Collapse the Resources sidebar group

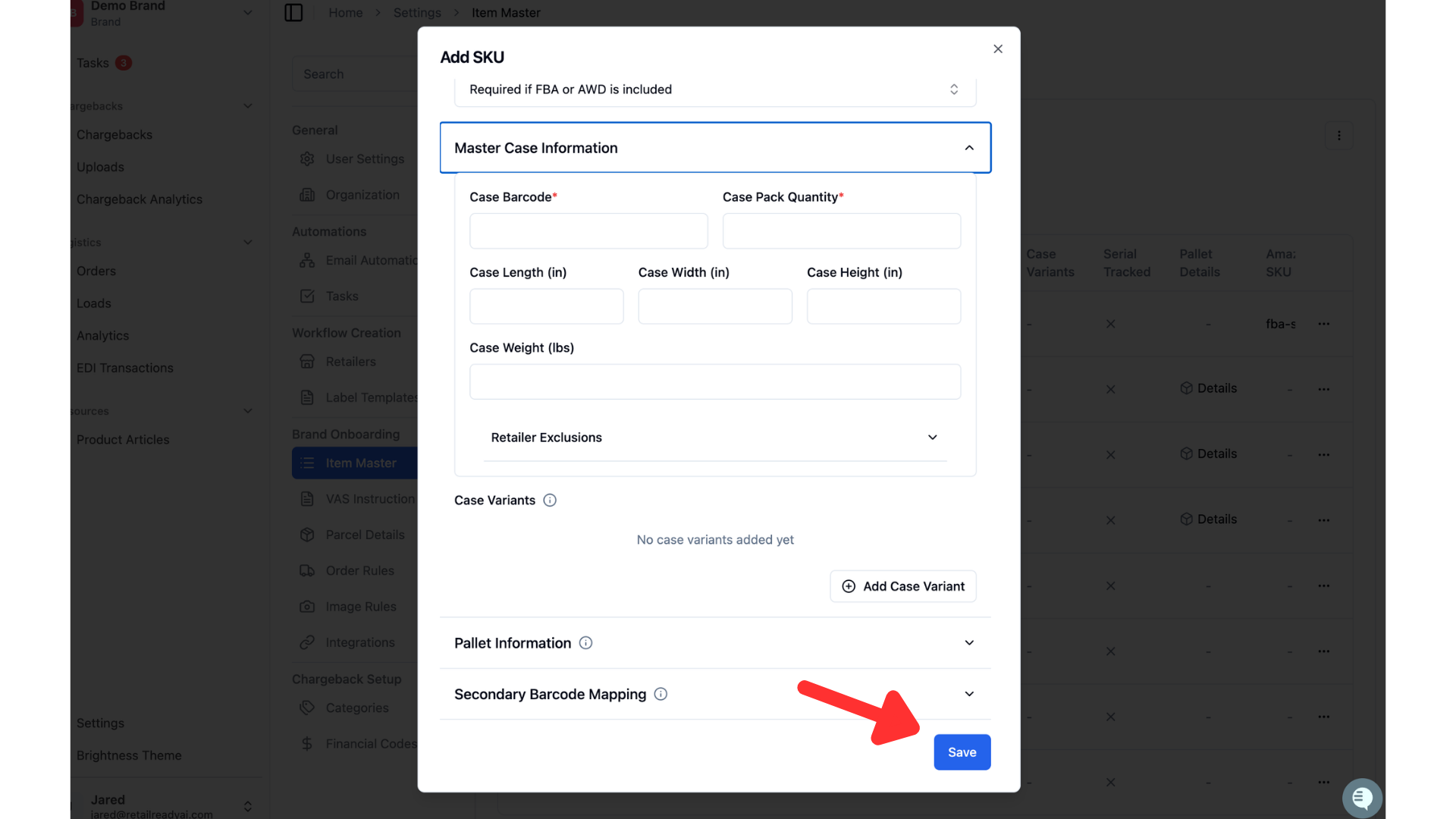tap(247, 411)
